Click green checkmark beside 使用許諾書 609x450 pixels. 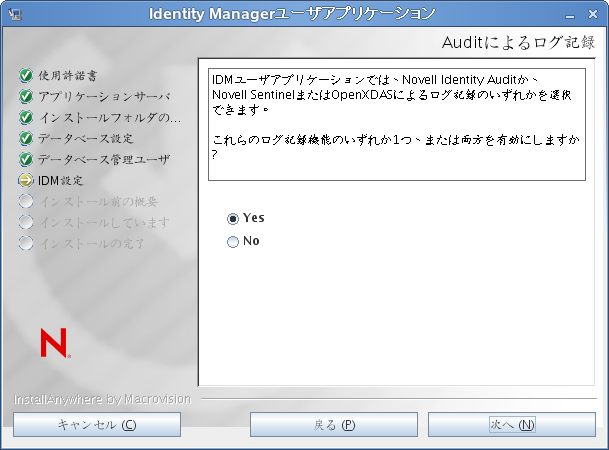[26, 75]
